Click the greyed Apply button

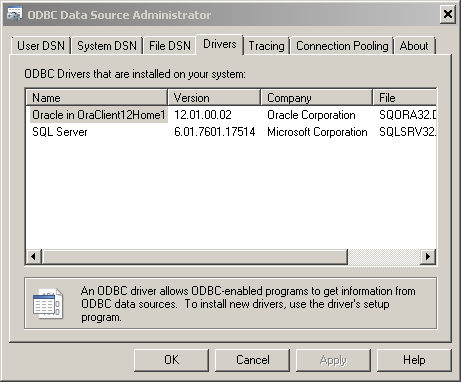(x=333, y=360)
